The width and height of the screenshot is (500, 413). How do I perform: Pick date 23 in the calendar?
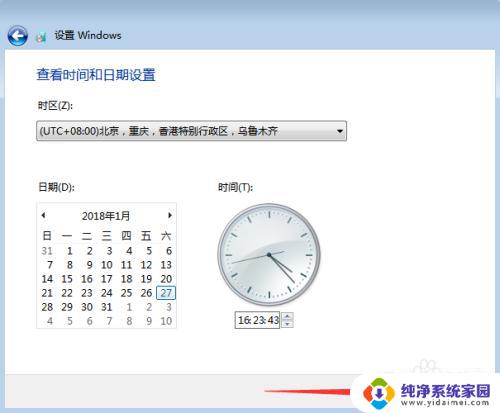coord(87,293)
